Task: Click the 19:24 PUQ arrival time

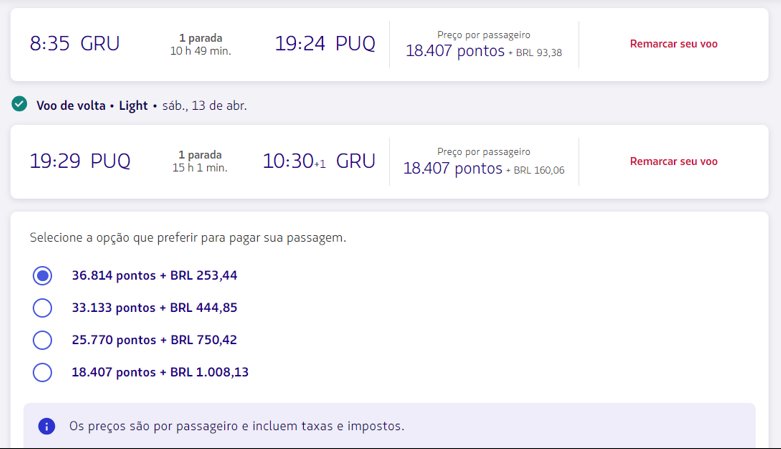Action: [x=325, y=43]
